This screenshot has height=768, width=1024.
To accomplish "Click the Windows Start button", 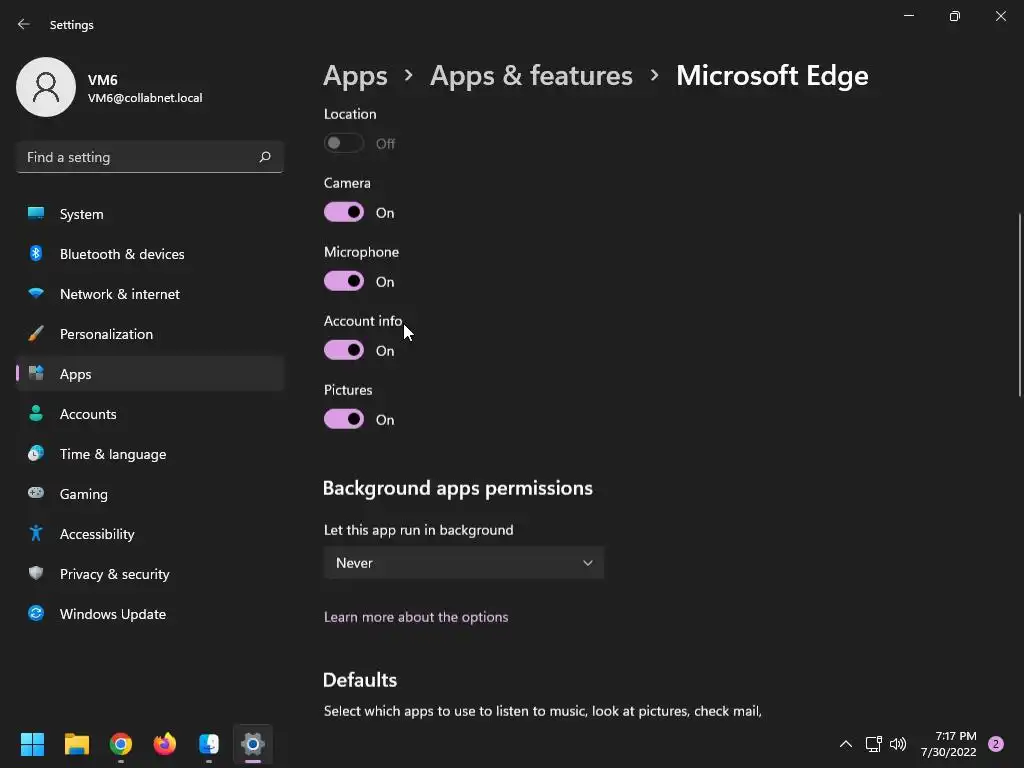I will tap(33, 744).
